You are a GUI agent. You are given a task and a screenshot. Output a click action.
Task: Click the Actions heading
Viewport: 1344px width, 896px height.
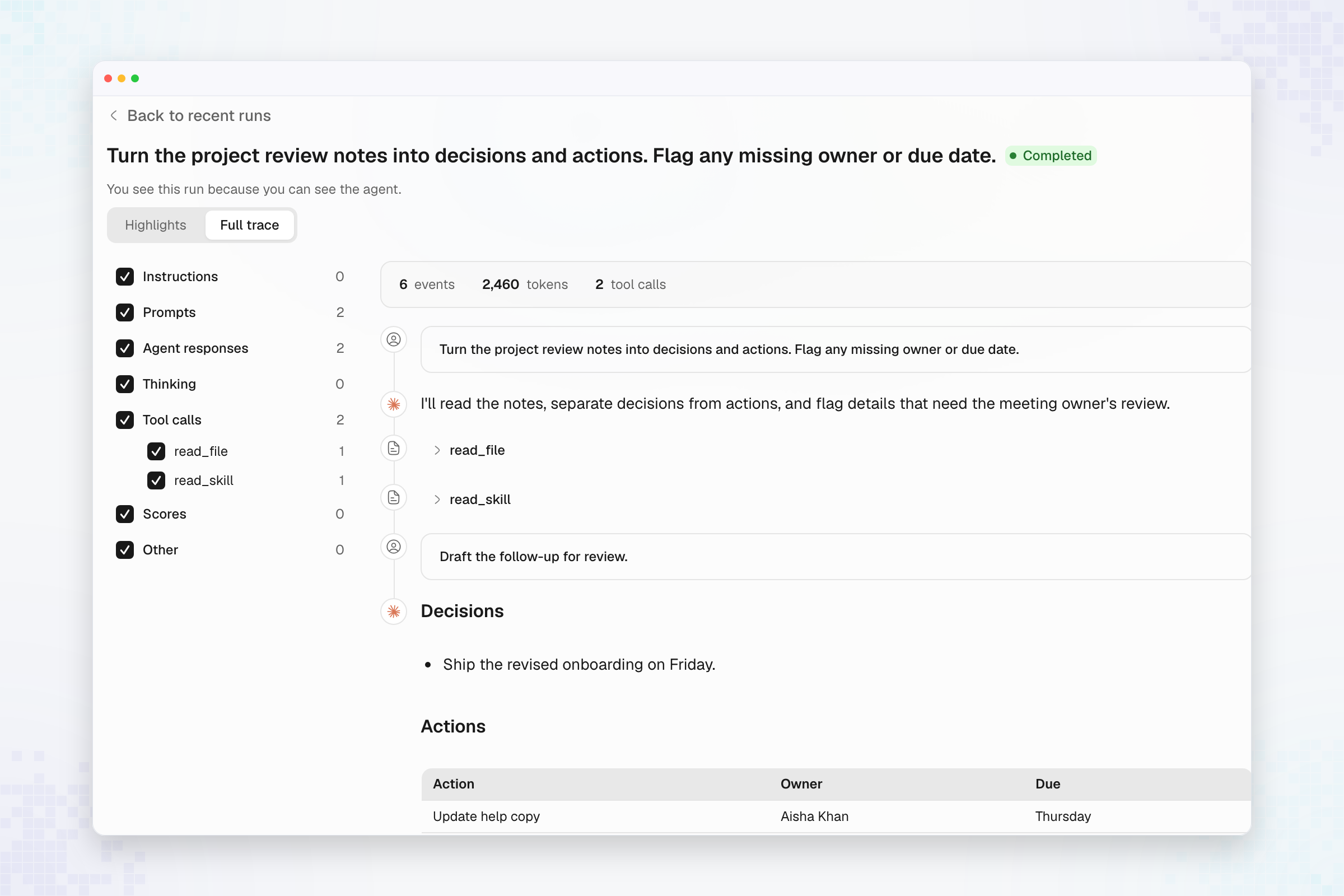point(453,726)
